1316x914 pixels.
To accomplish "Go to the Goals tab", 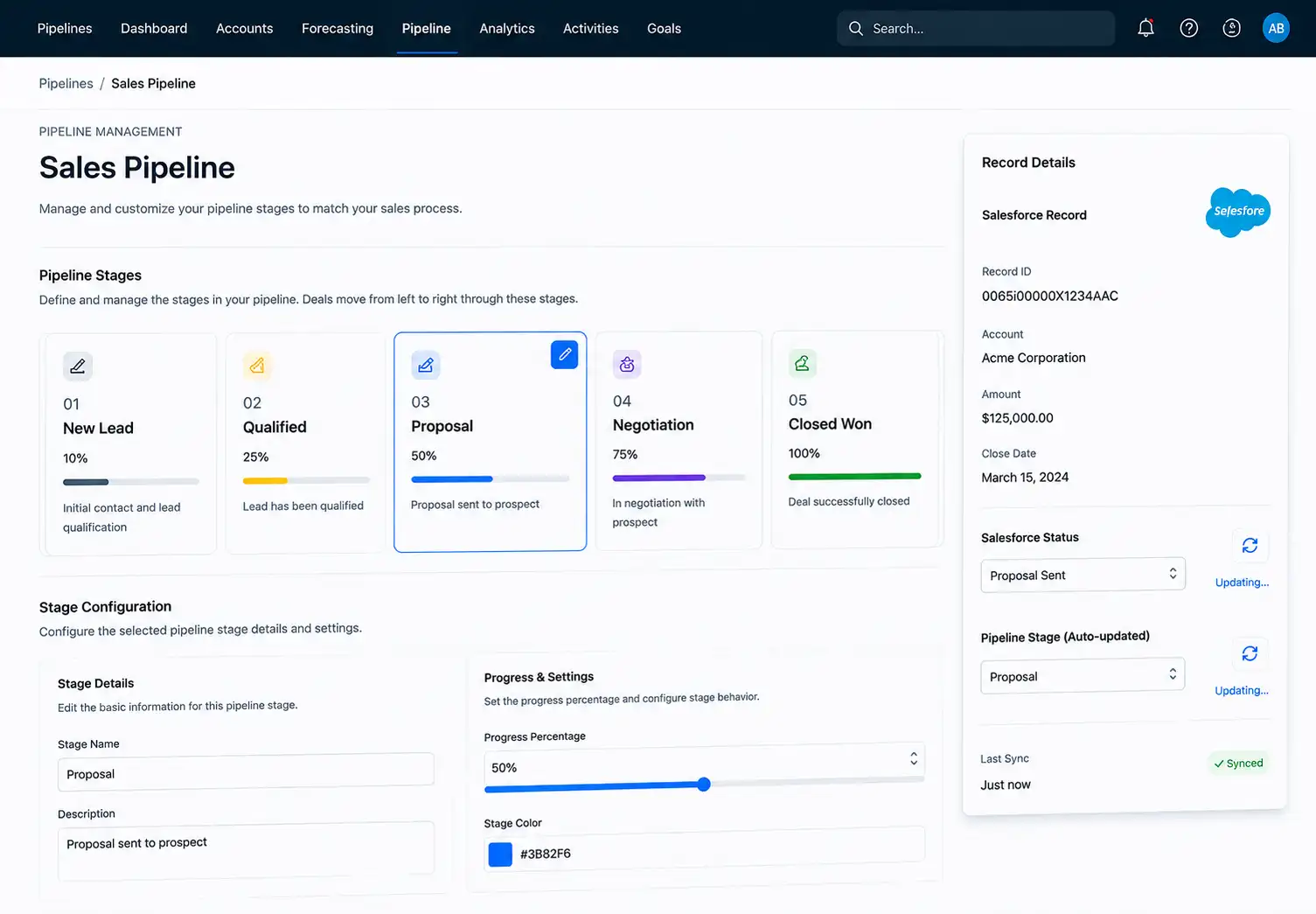I will tap(664, 28).
